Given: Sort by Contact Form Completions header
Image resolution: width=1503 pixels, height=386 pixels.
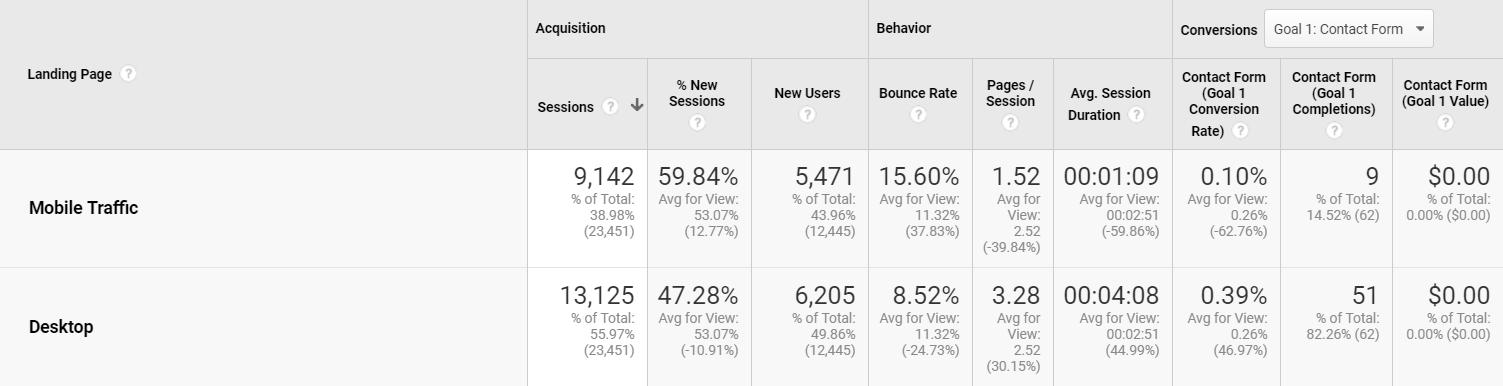Looking at the screenshot, I should point(1334,93).
